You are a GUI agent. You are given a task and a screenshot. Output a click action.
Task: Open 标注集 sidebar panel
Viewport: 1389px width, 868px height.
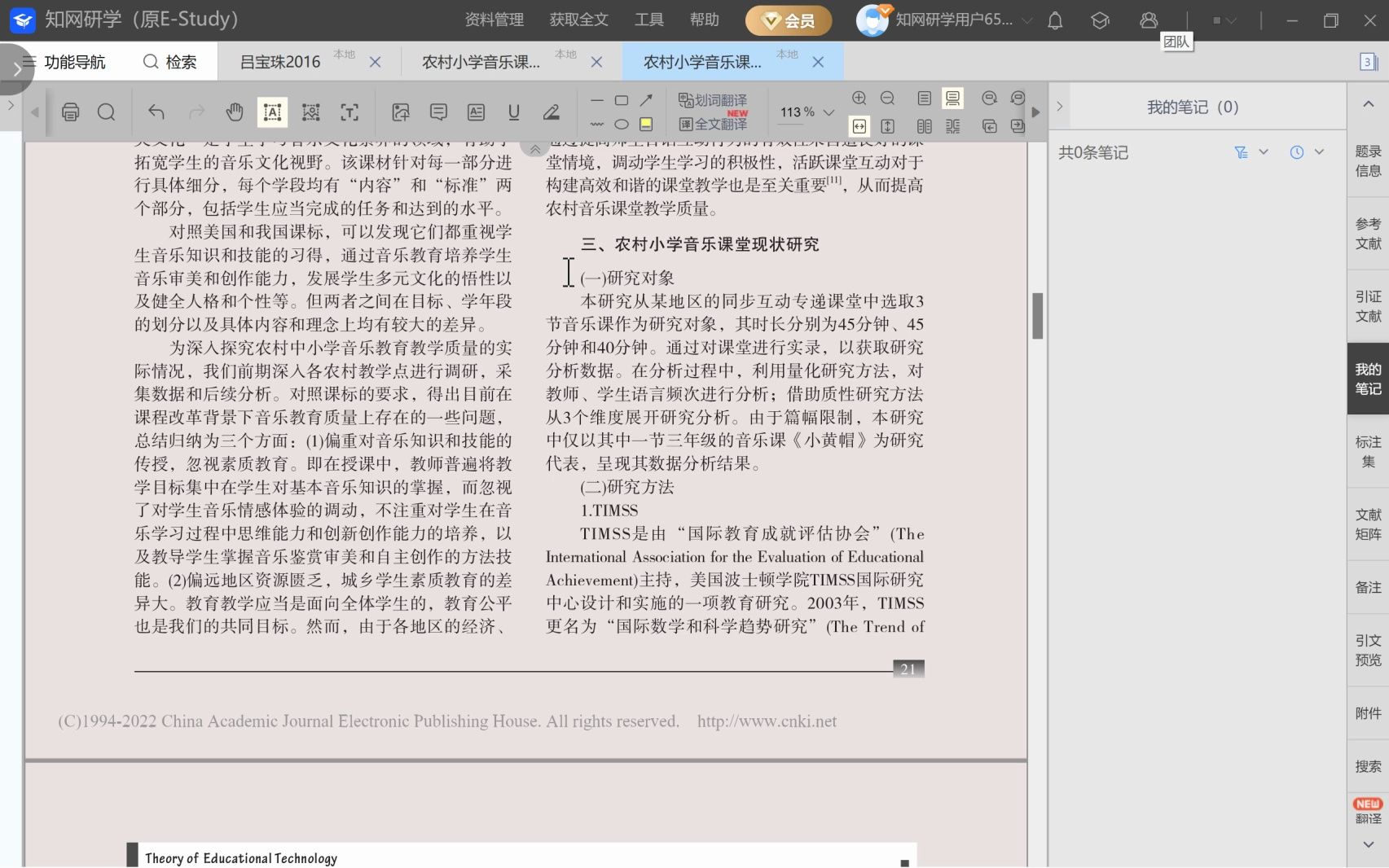[1368, 451]
